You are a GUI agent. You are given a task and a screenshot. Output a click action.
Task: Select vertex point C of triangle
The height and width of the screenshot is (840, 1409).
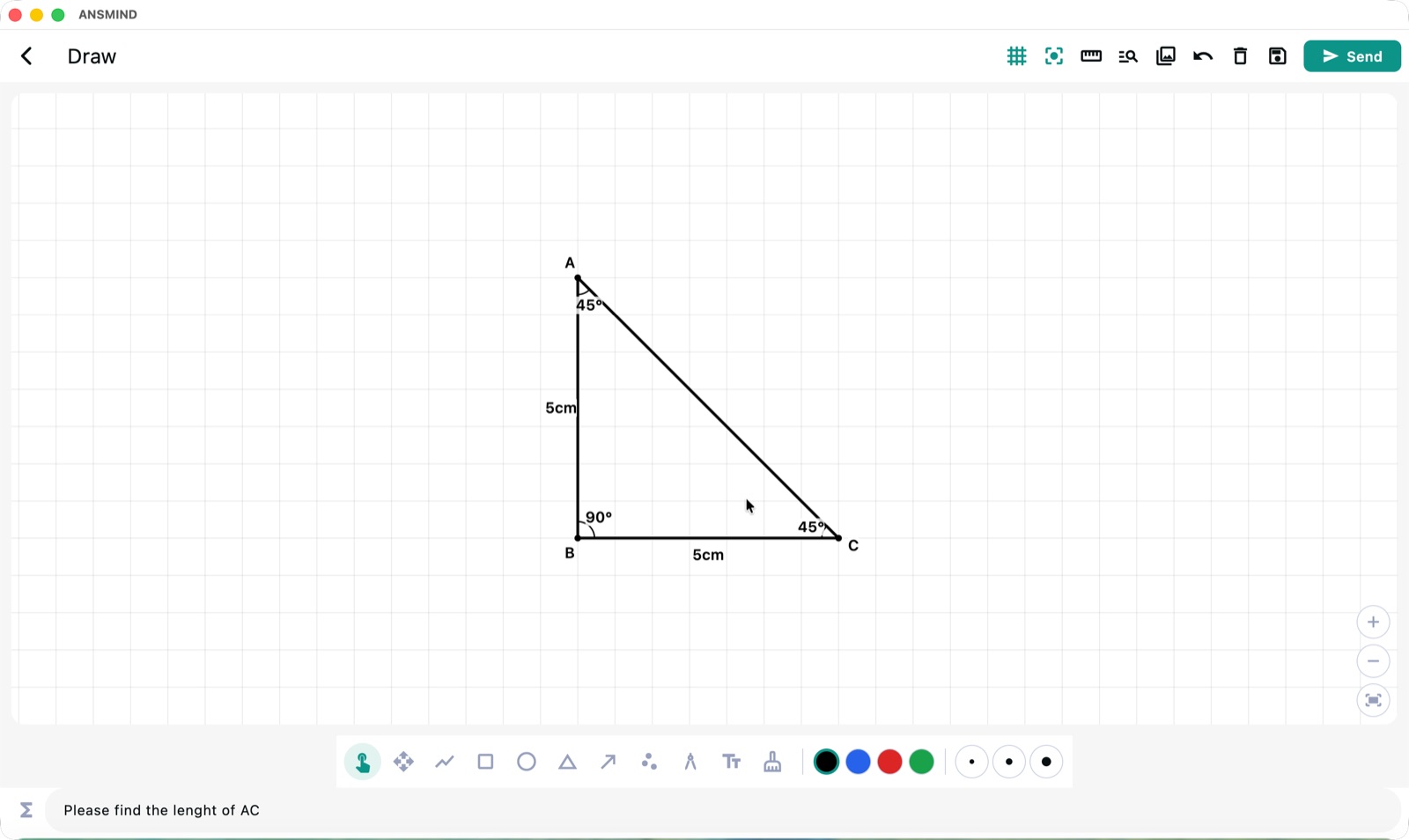pyautogui.click(x=839, y=538)
